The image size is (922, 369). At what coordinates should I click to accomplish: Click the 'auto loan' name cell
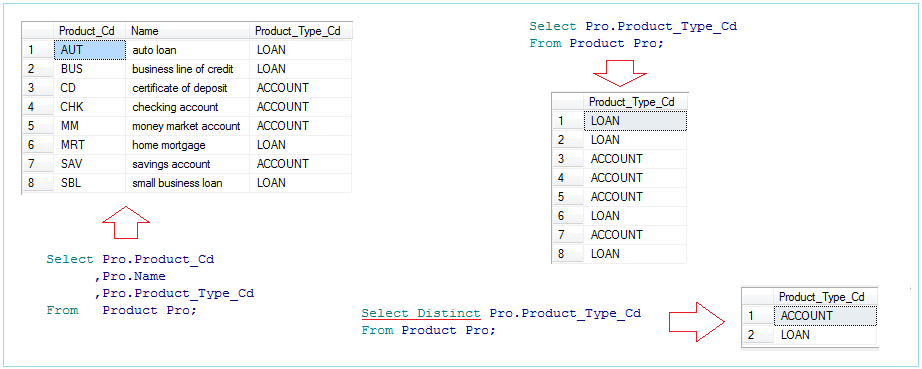pyautogui.click(x=188, y=50)
